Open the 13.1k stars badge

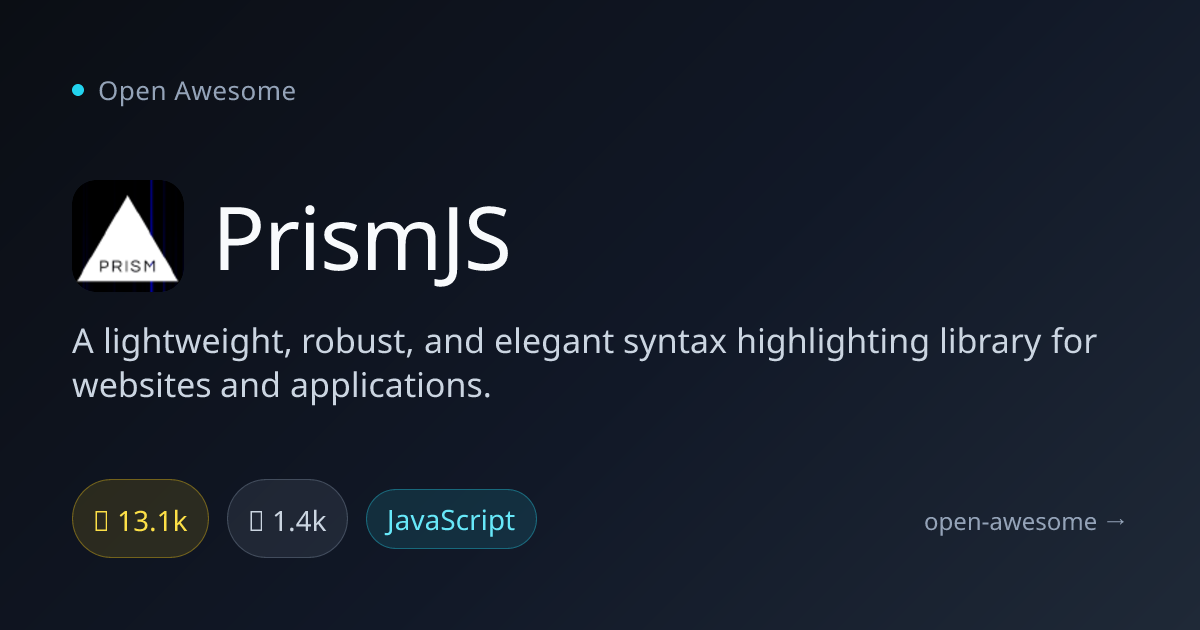pyautogui.click(x=140, y=519)
